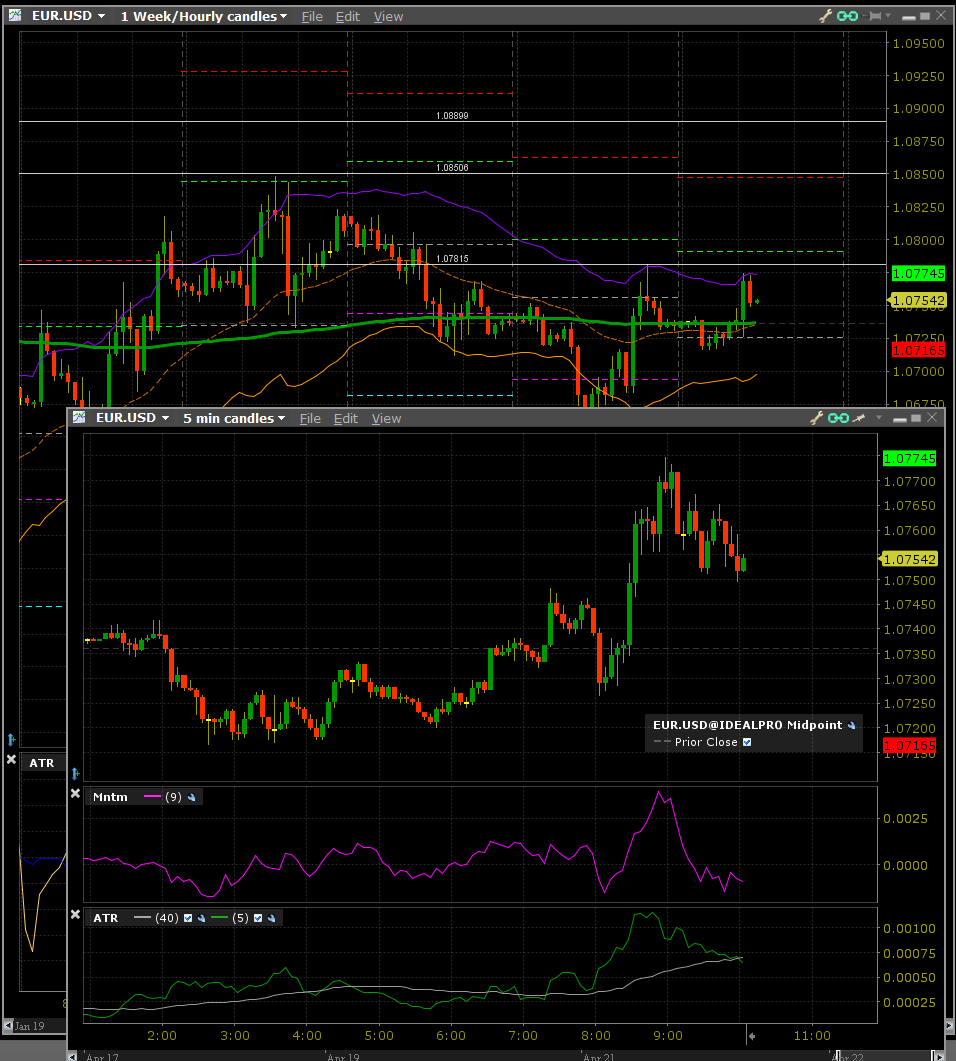The height and width of the screenshot is (1061, 956).
Task: Click green 1.07745 price tag on hourly chart axis
Action: pyautogui.click(x=918, y=273)
